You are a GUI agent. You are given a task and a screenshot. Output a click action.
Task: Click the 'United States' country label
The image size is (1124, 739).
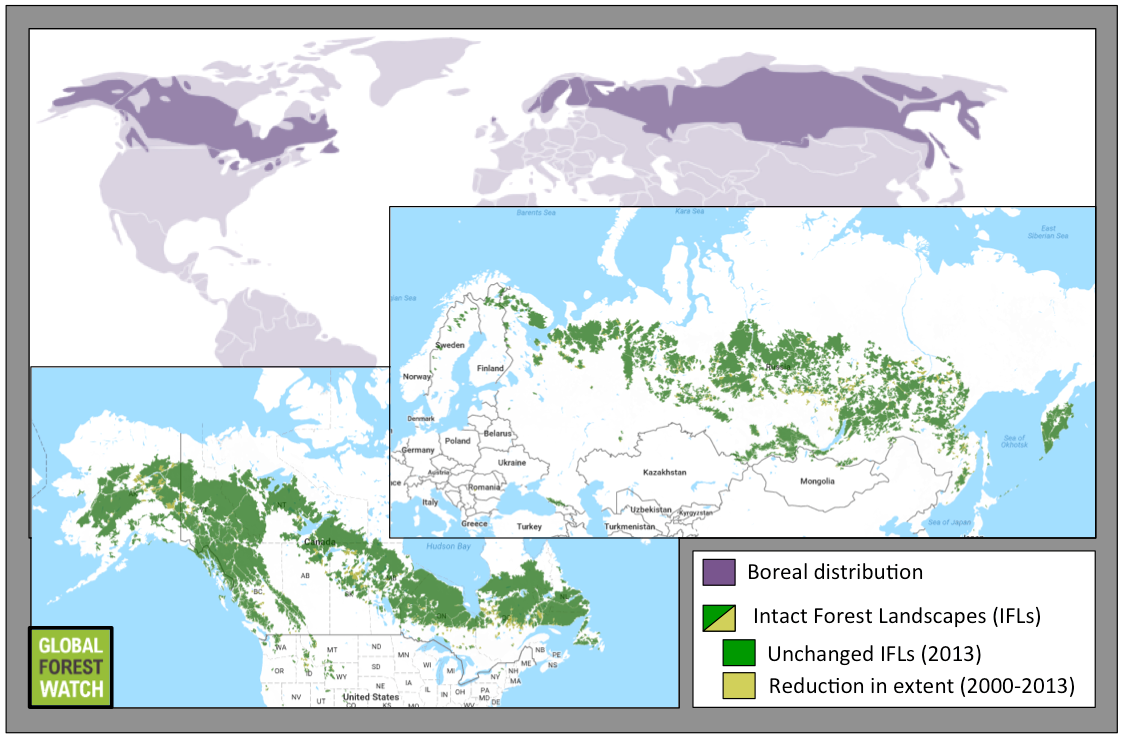point(371,697)
